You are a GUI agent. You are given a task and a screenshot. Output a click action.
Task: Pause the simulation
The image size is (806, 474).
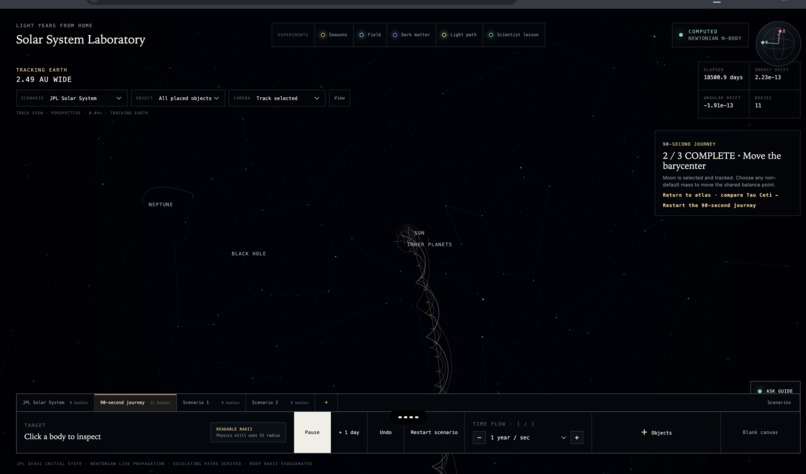coord(312,432)
